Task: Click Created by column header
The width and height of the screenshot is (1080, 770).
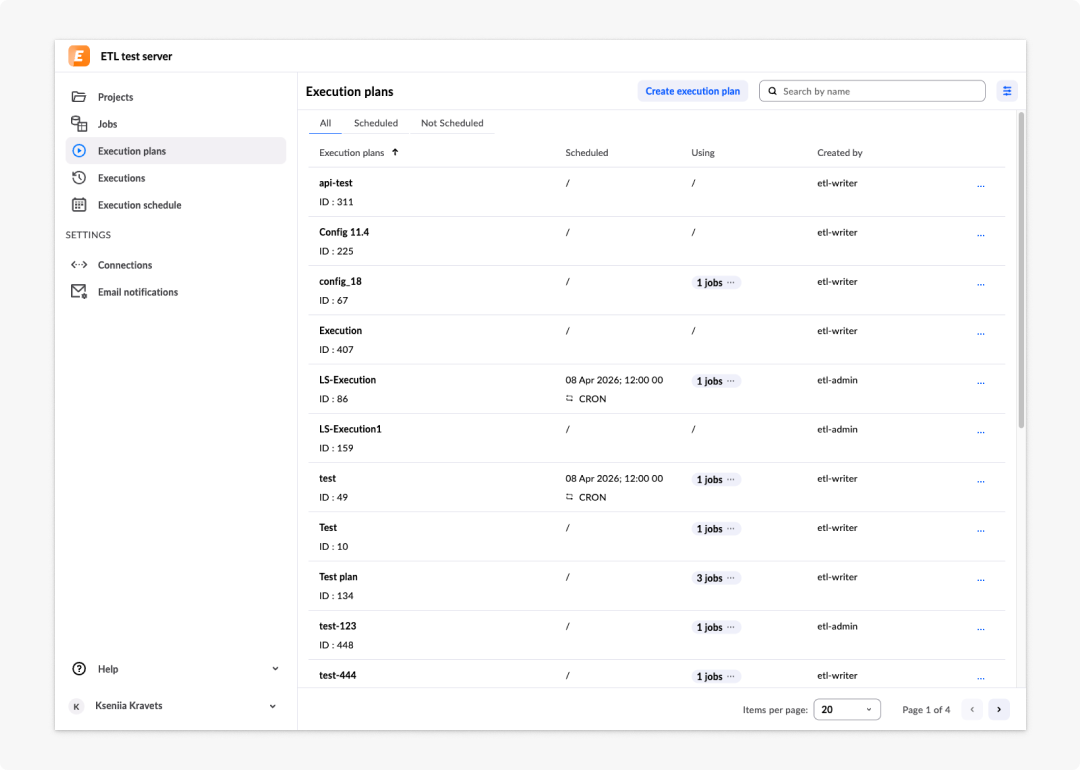Action: point(840,152)
